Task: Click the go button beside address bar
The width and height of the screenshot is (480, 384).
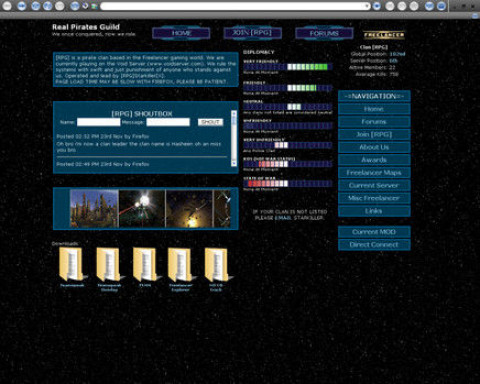Action: pyautogui.click(x=377, y=6)
